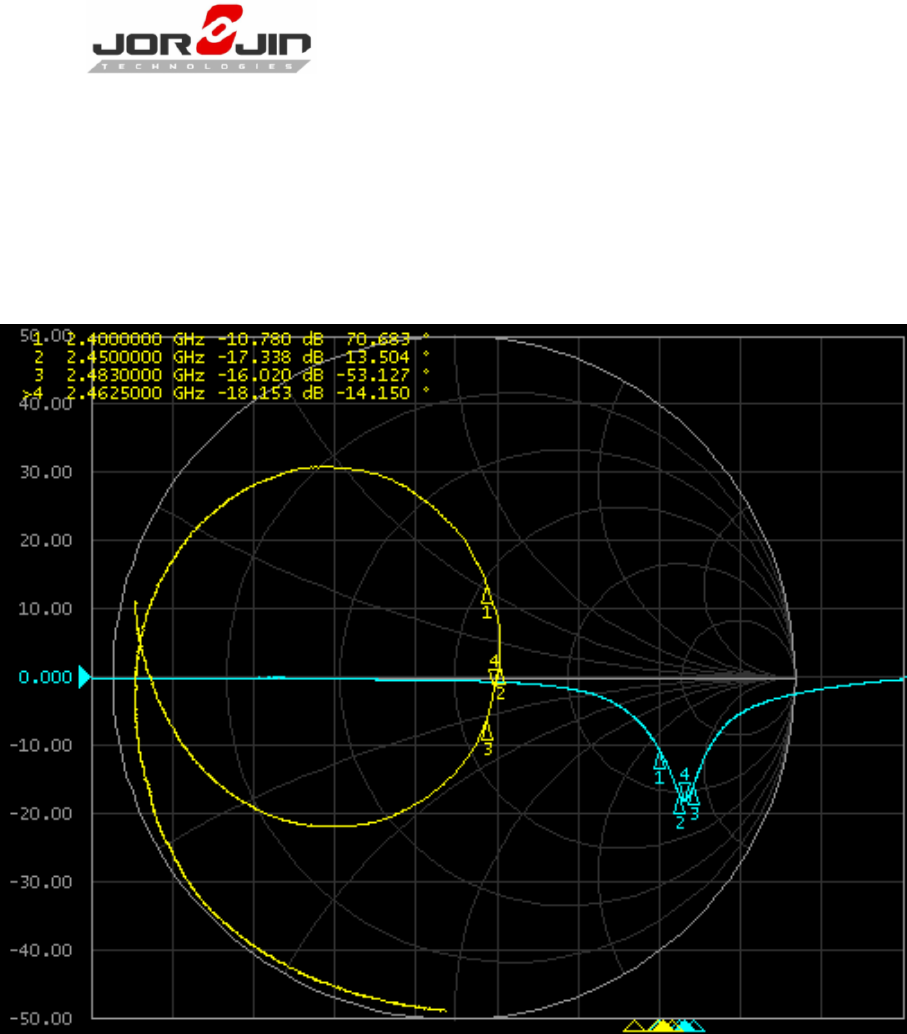
Task: Click the -30.00 y-axis label
Action: (41, 882)
